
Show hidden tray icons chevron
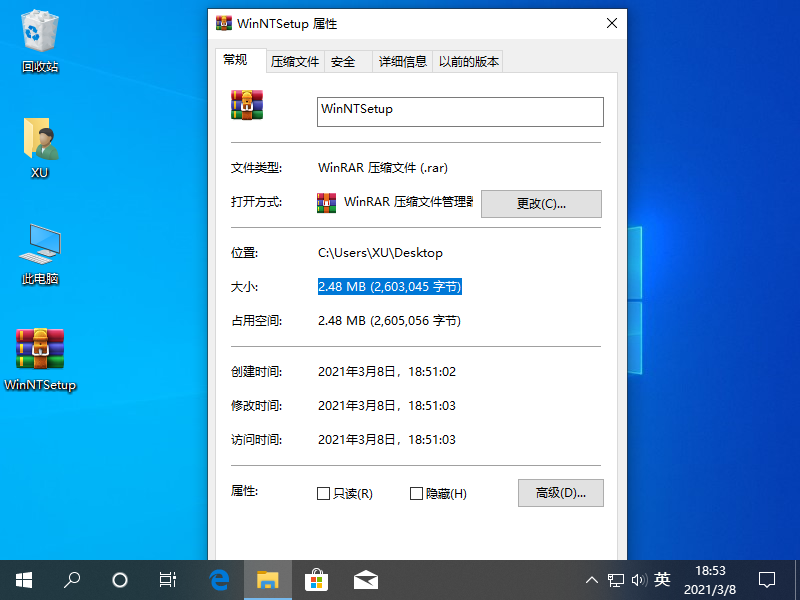pos(591,580)
